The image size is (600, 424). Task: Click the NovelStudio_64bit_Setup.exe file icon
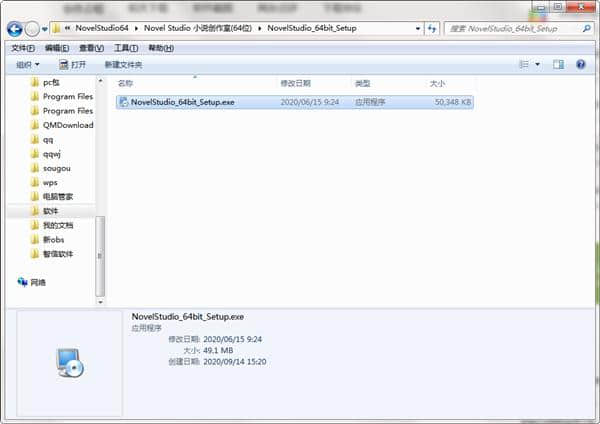tap(124, 102)
